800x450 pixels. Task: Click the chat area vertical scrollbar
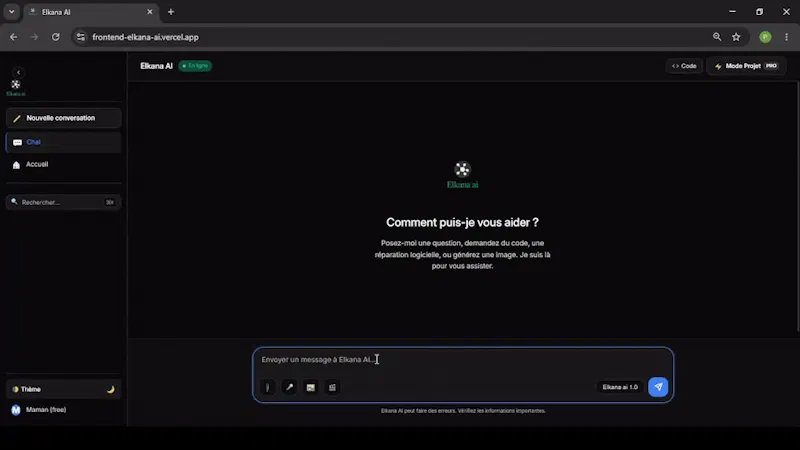pos(798,207)
